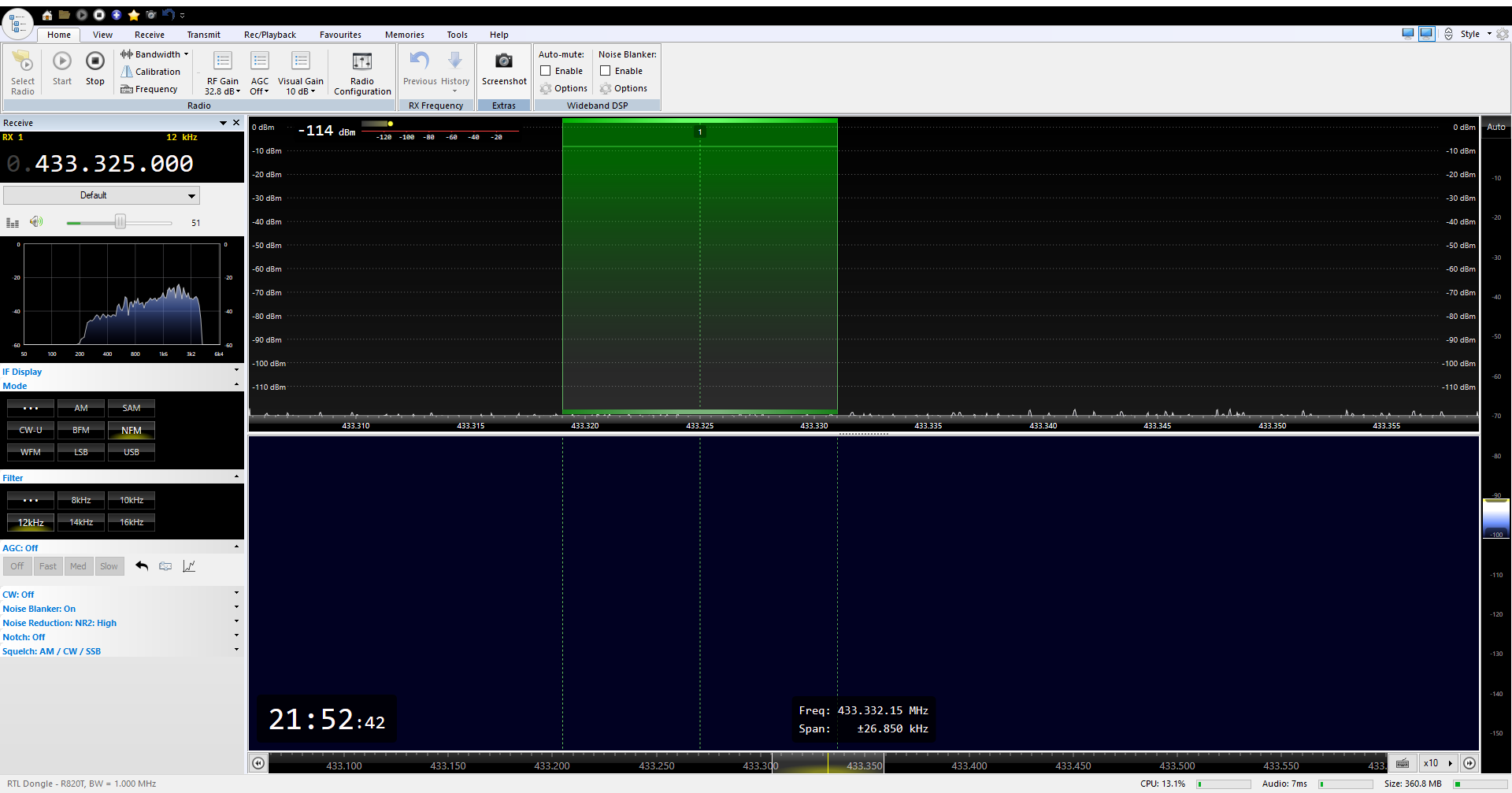Mute audio via speaker icon

click(x=36, y=222)
